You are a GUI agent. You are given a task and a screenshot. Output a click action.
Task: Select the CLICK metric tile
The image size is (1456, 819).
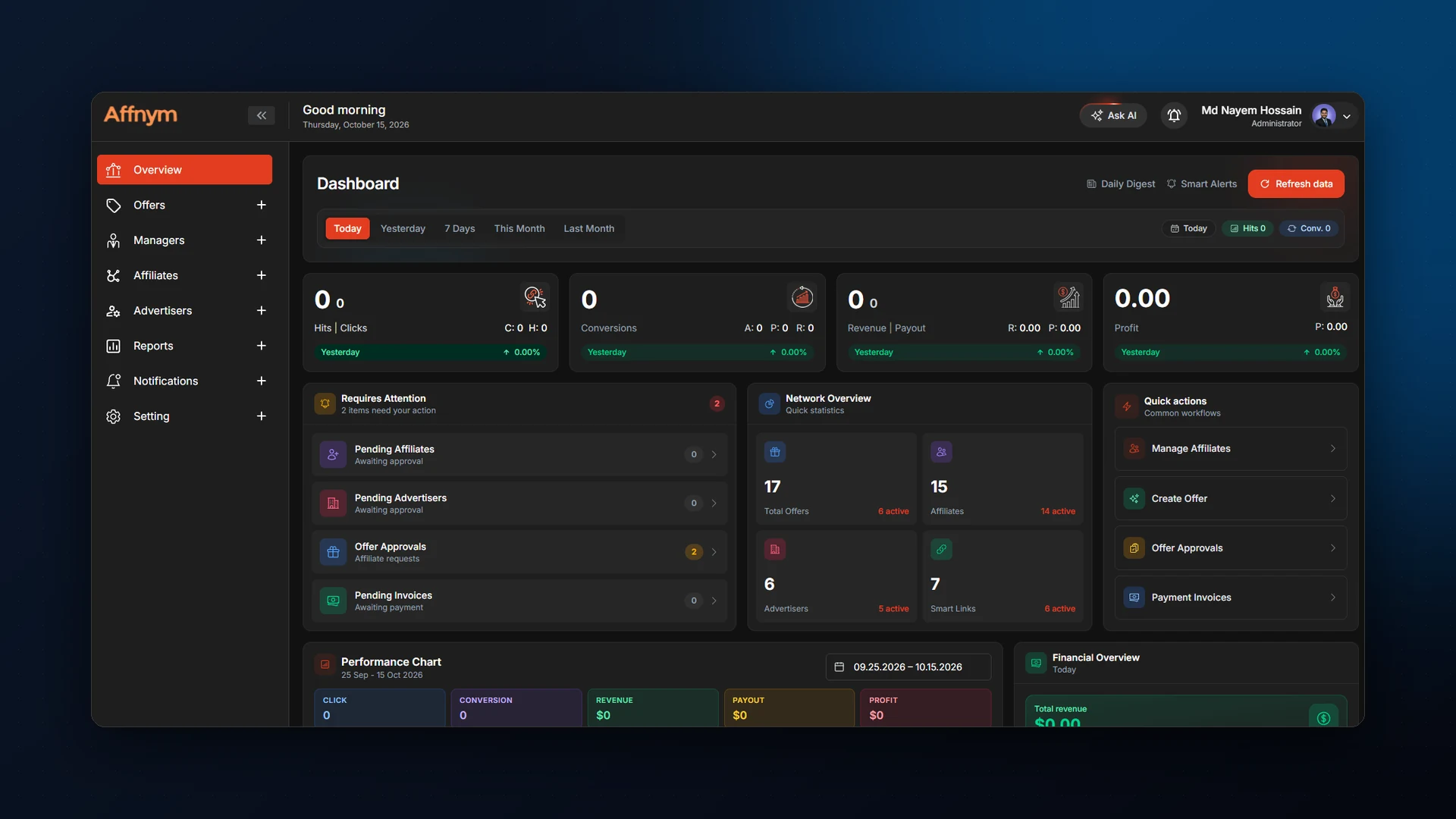379,708
